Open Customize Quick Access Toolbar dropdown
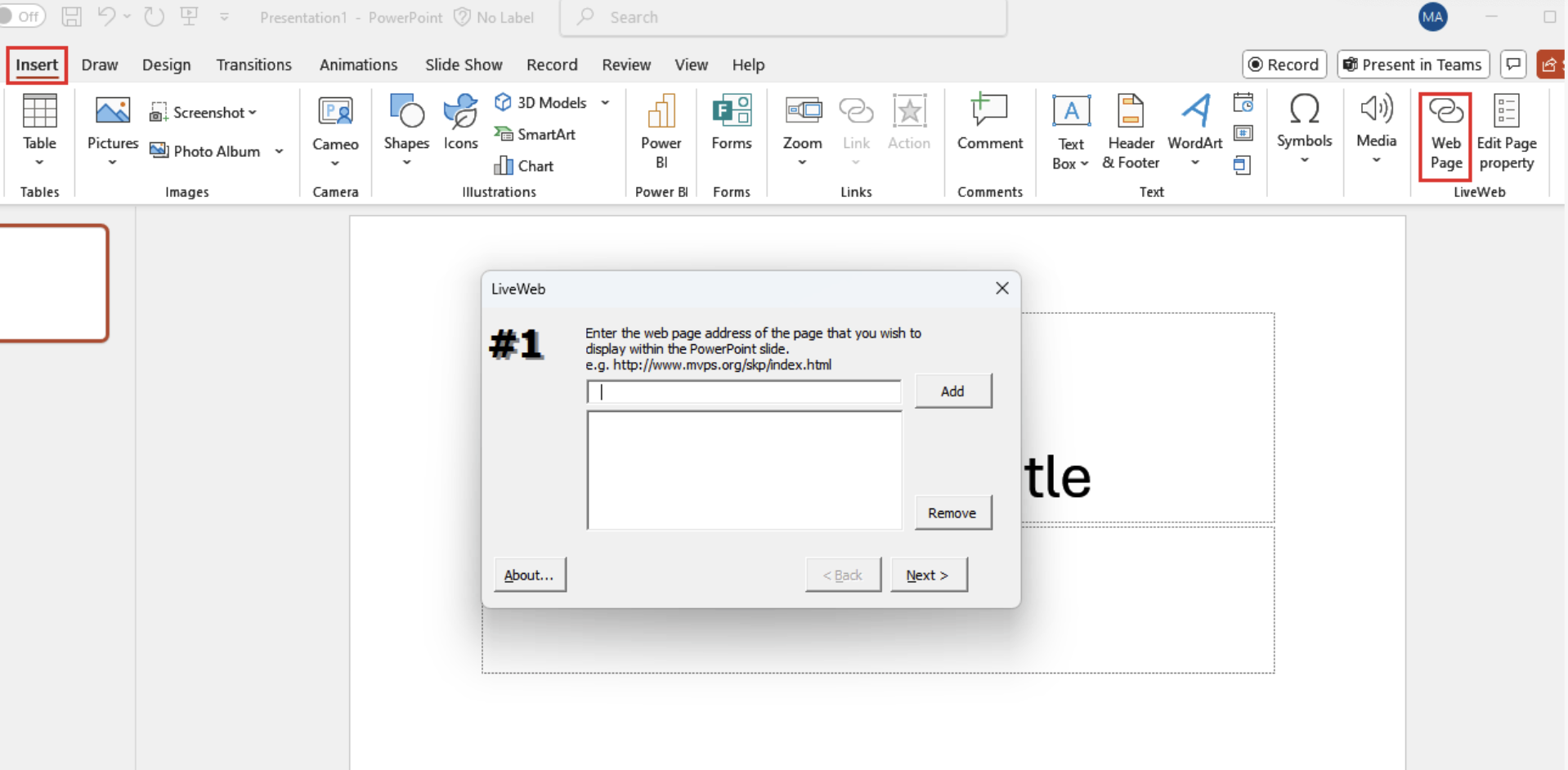Screen dimensions: 1568x770 click(x=224, y=16)
